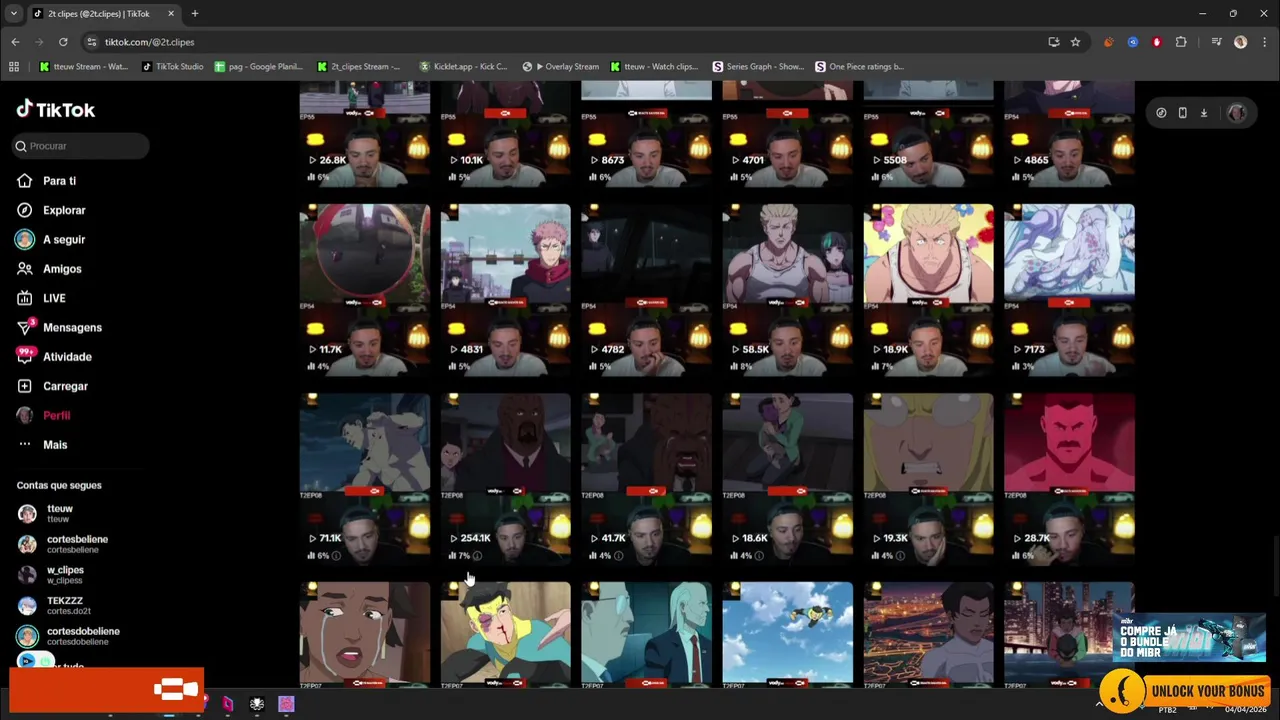Click Carregar to upload a video
This screenshot has height=720, width=1280.
52,386
